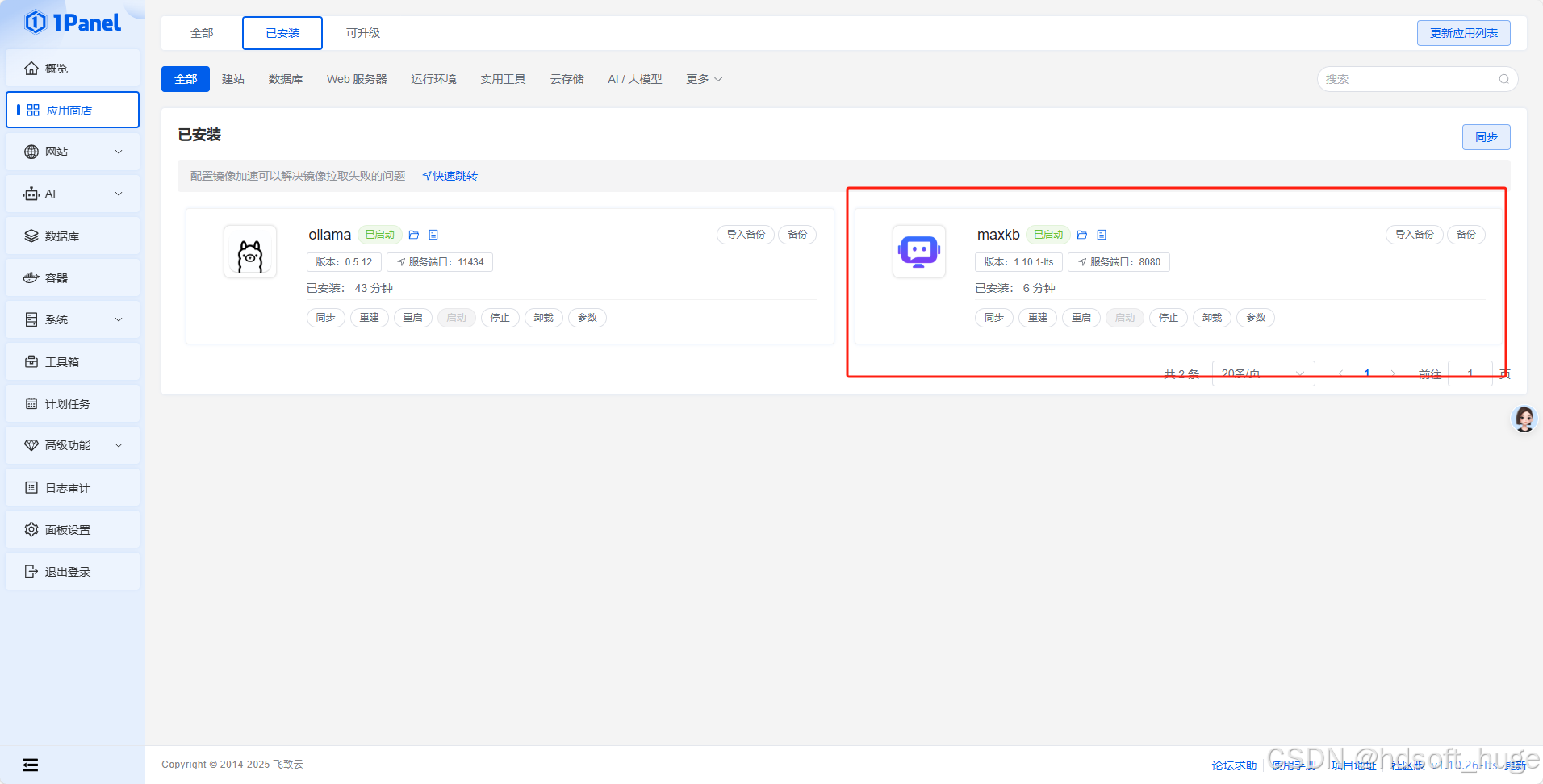Filter apps by AI / 大模型 category
The image size is (1543, 784).
click(x=635, y=79)
